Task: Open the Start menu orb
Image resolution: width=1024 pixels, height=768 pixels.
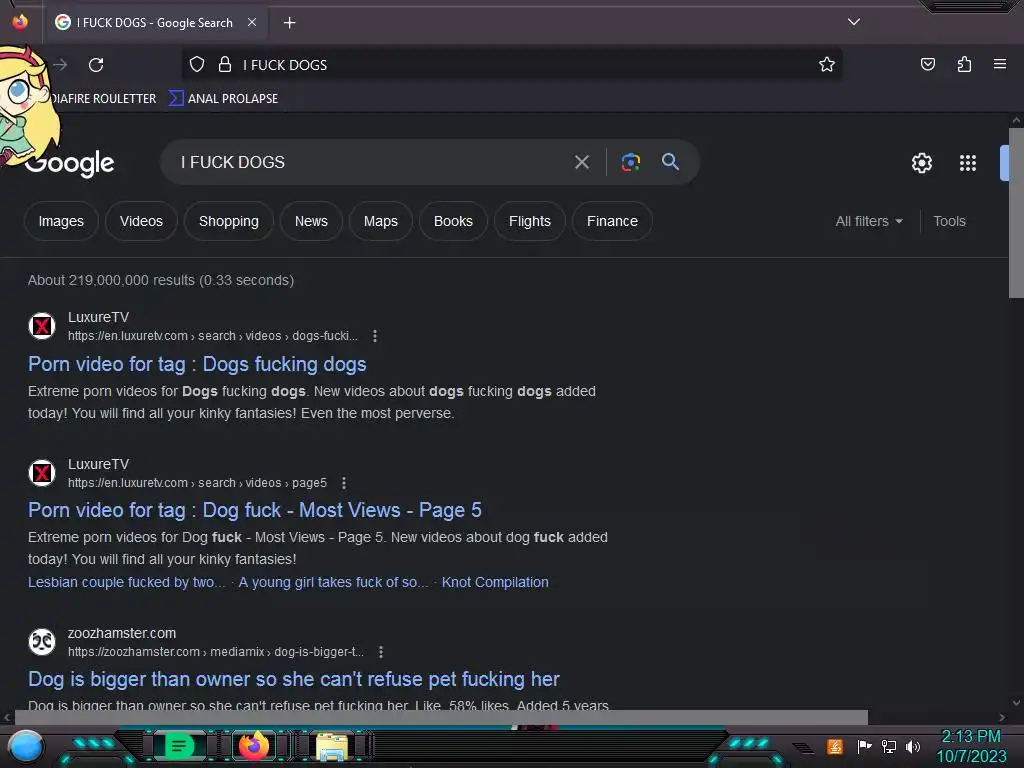Action: point(25,746)
